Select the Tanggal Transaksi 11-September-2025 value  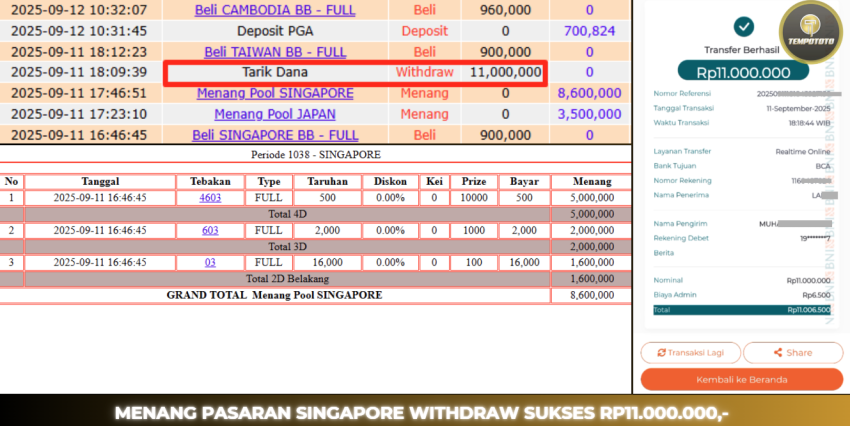798,108
